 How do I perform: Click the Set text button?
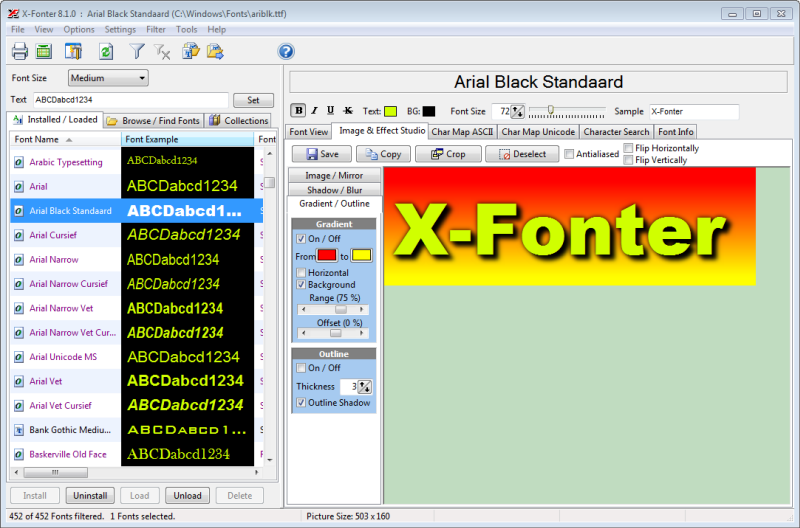point(253,100)
